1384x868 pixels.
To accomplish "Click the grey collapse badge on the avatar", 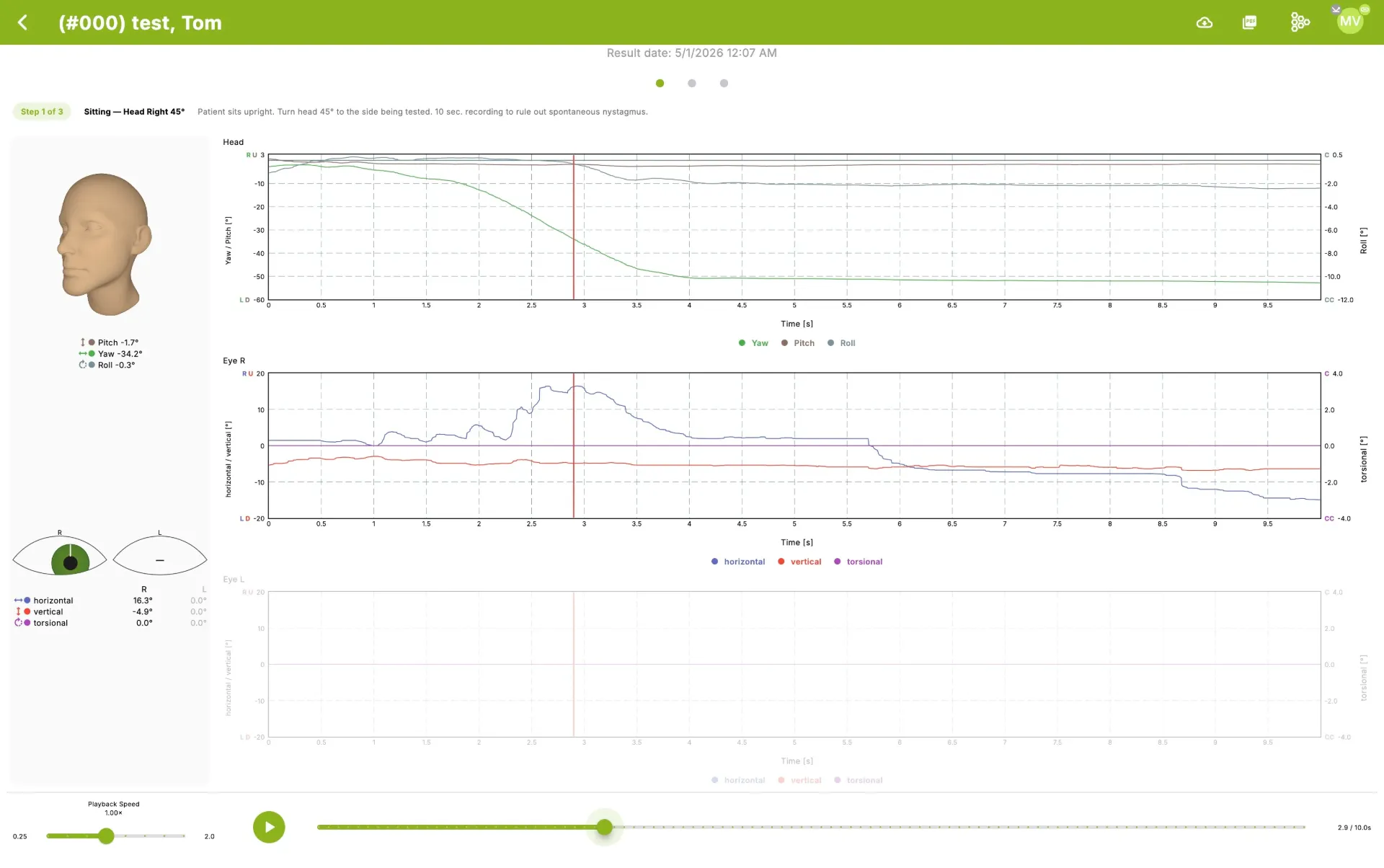I will (x=1336, y=9).
